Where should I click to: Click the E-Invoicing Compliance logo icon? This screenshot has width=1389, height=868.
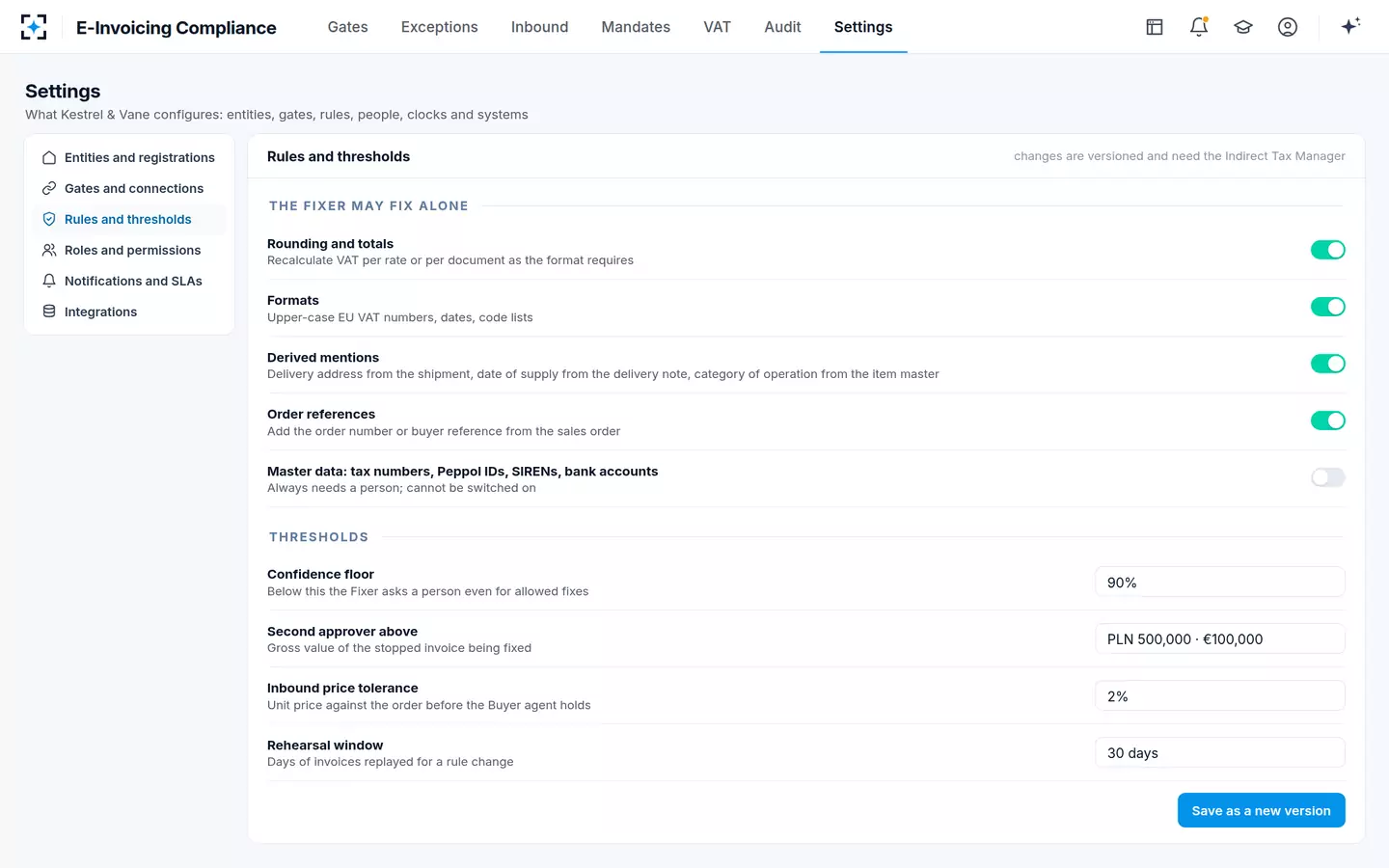coord(34,27)
